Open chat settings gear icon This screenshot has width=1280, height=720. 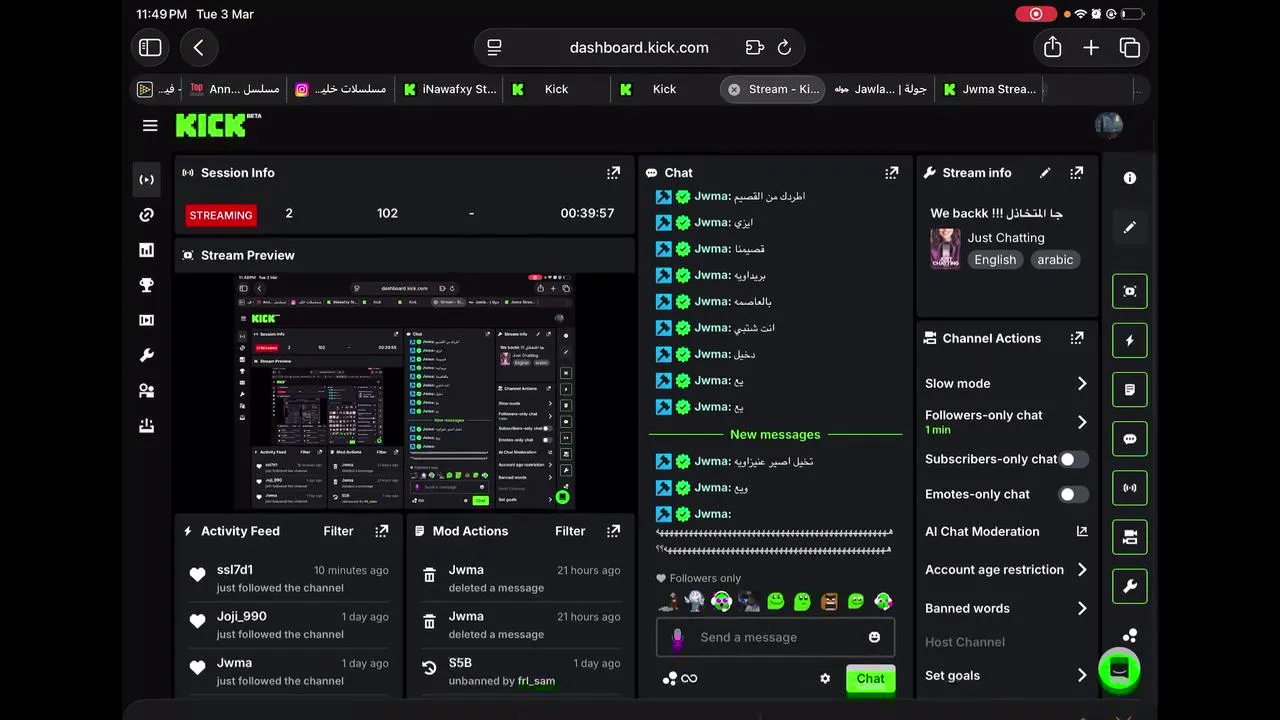[x=825, y=678]
